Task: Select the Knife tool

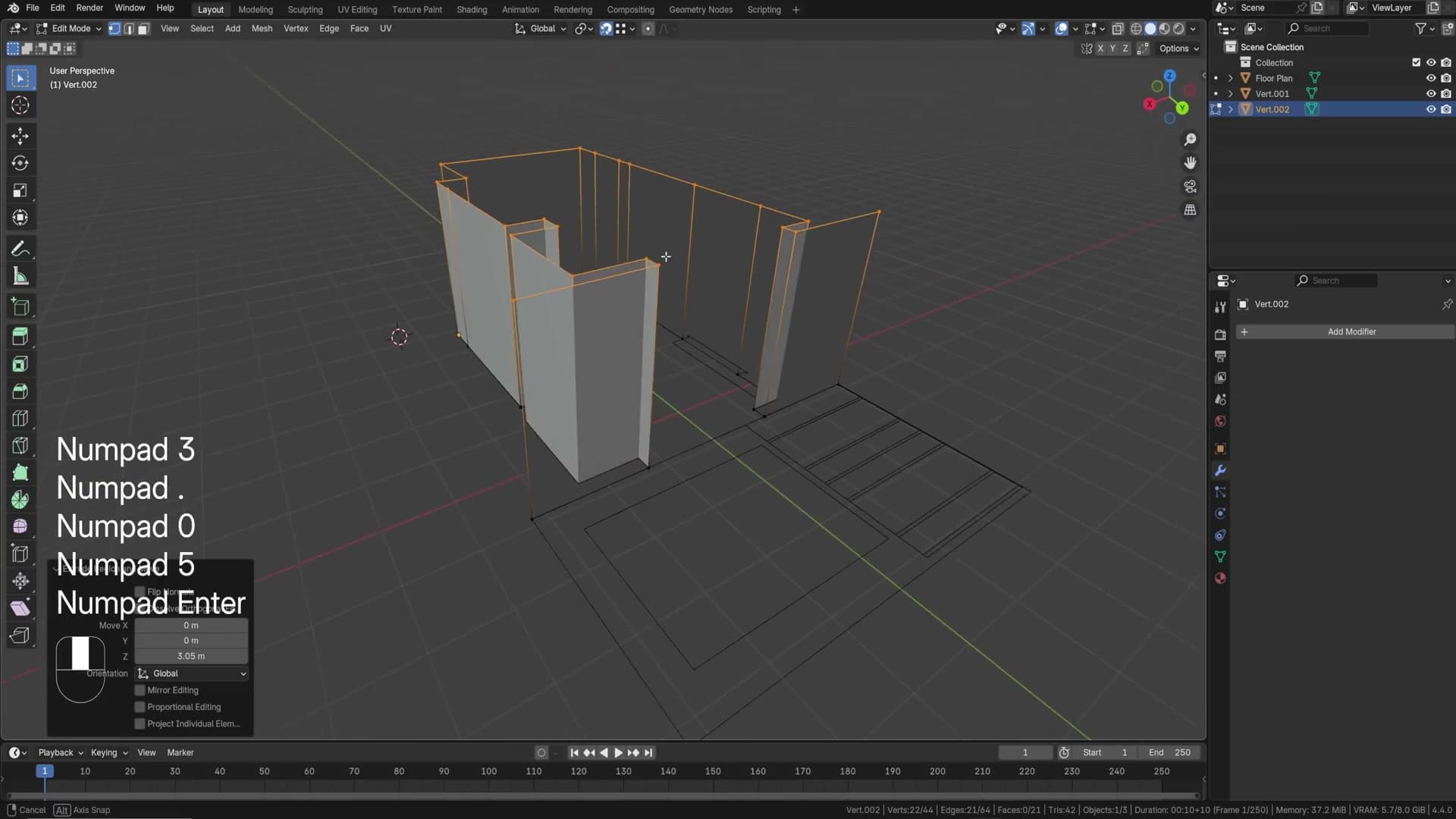Action: tap(20, 446)
